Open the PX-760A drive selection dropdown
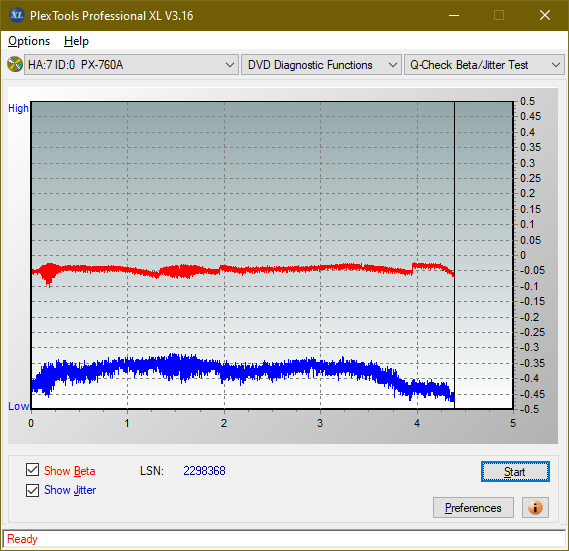The height and width of the screenshot is (551, 569). point(131,65)
